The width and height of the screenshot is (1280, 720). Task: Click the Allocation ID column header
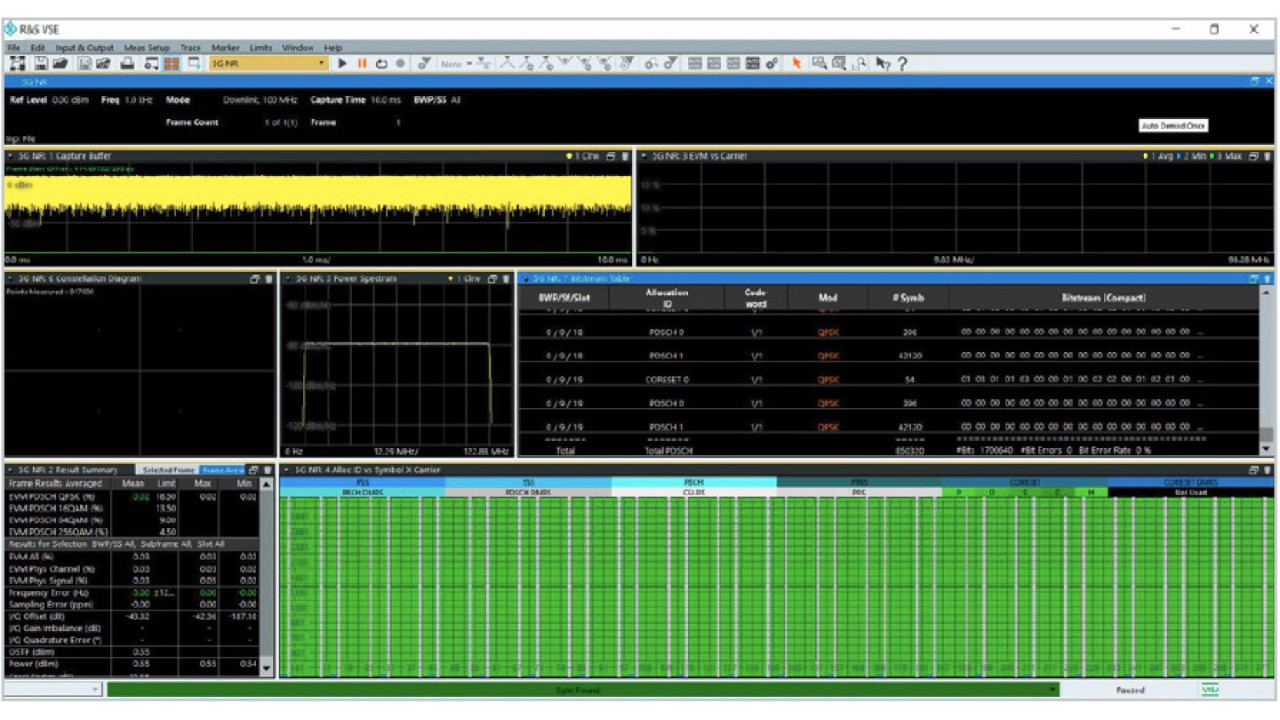tap(666, 298)
